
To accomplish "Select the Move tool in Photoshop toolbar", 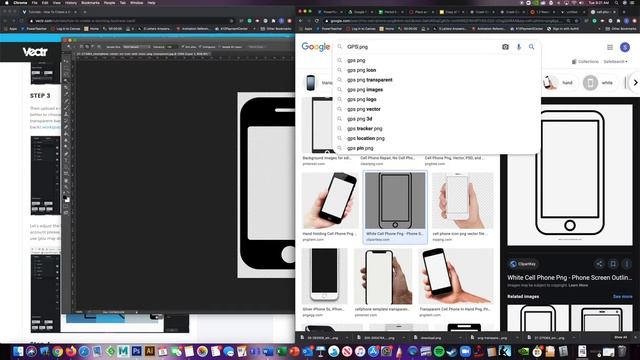I will 67,61.
